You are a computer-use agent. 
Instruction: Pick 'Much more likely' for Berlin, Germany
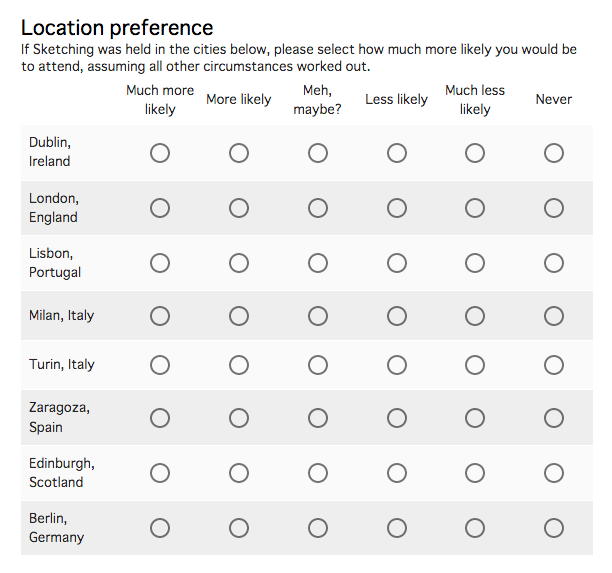tap(160, 528)
